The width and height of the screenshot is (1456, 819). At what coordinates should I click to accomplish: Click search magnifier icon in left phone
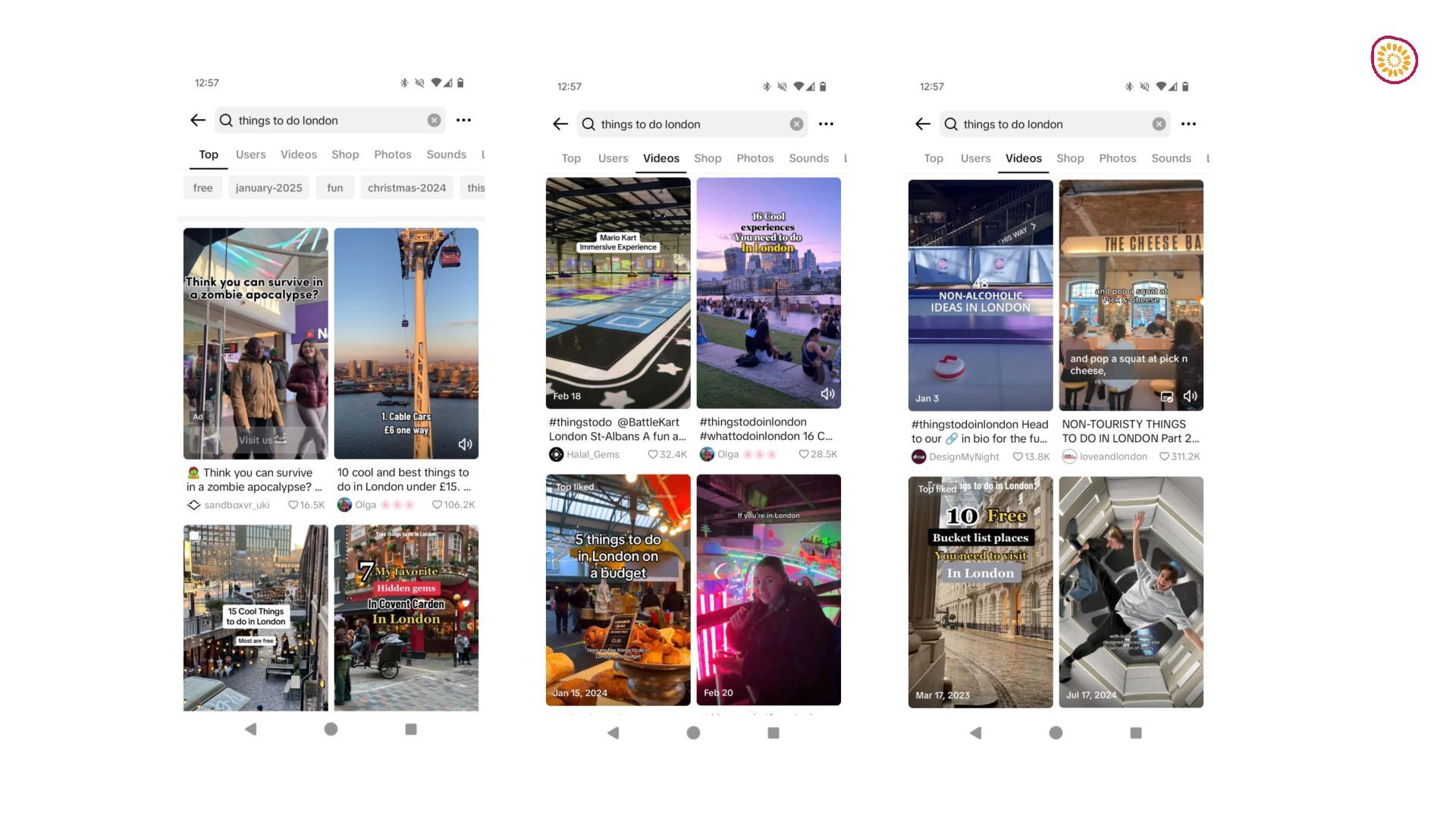(x=226, y=120)
